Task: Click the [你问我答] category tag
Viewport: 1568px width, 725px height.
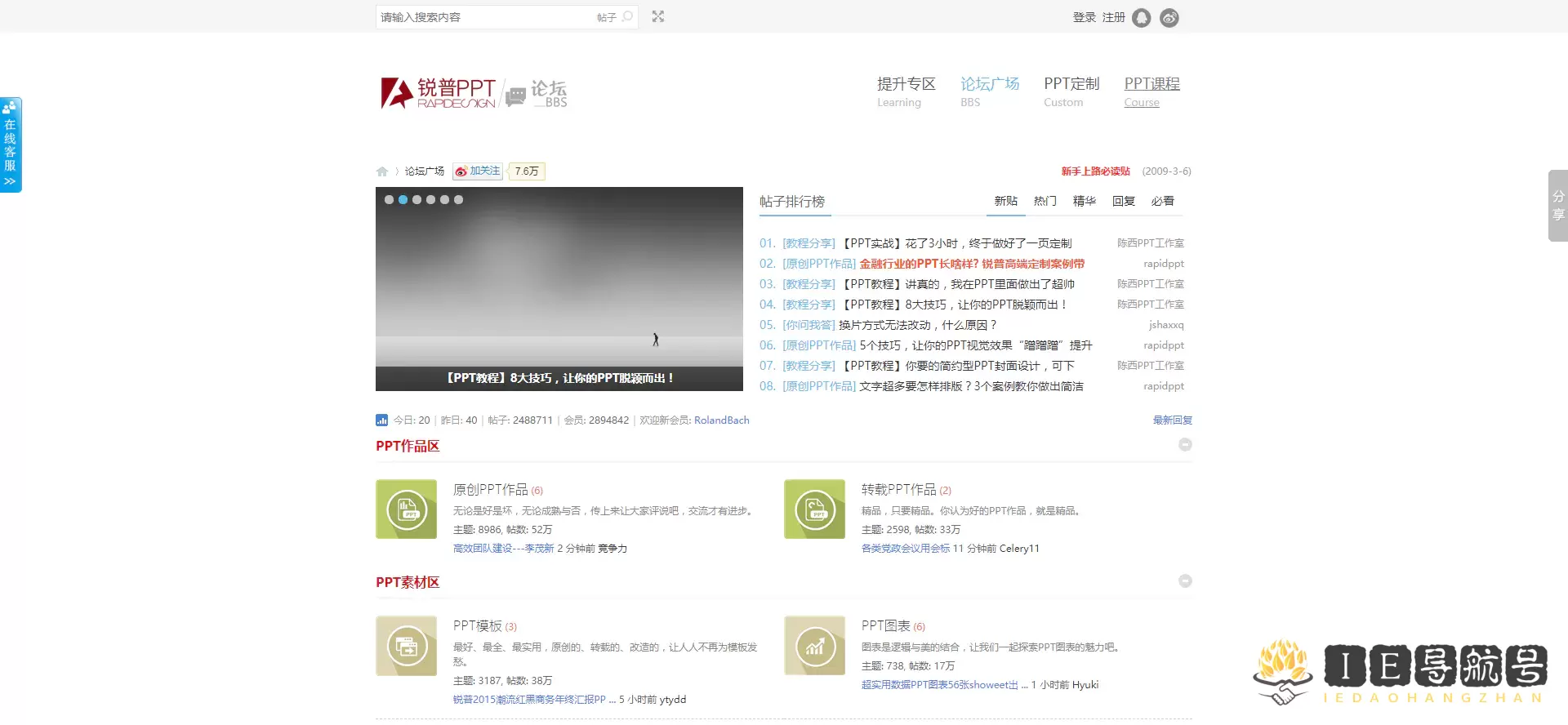Action: [x=809, y=325]
